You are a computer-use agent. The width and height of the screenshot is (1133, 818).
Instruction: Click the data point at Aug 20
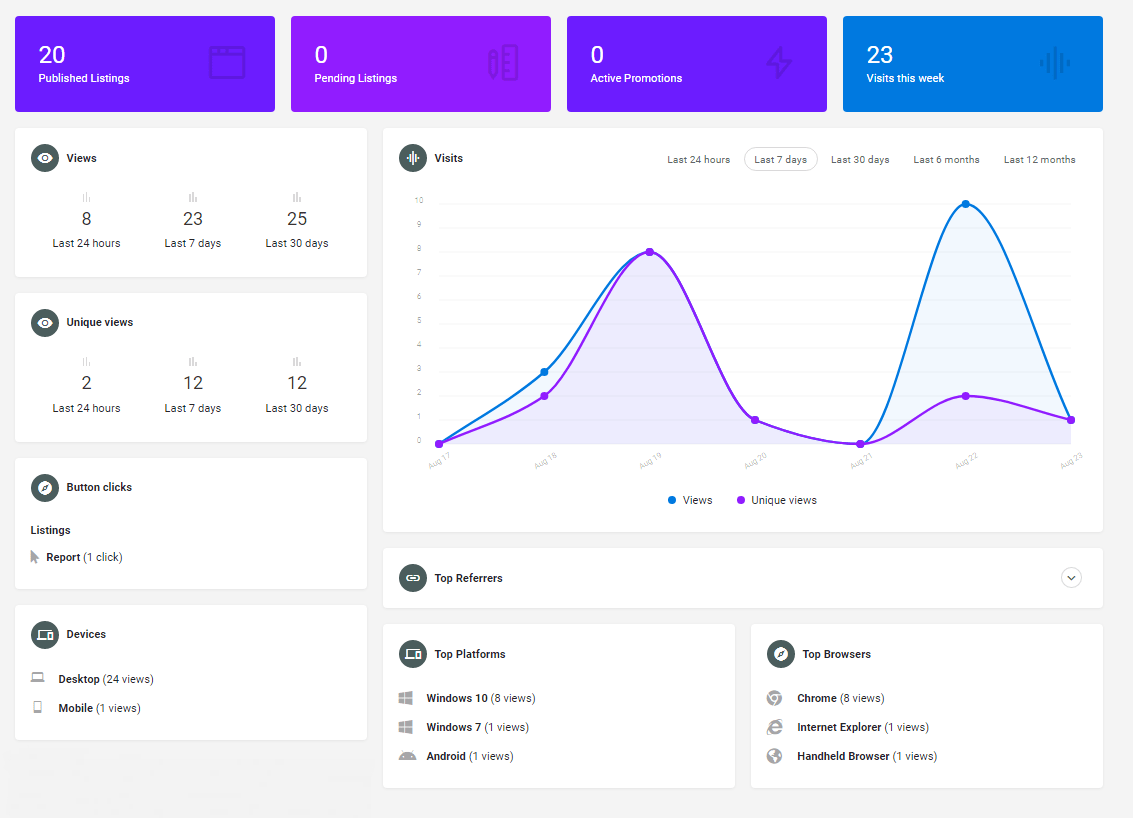[x=755, y=420]
